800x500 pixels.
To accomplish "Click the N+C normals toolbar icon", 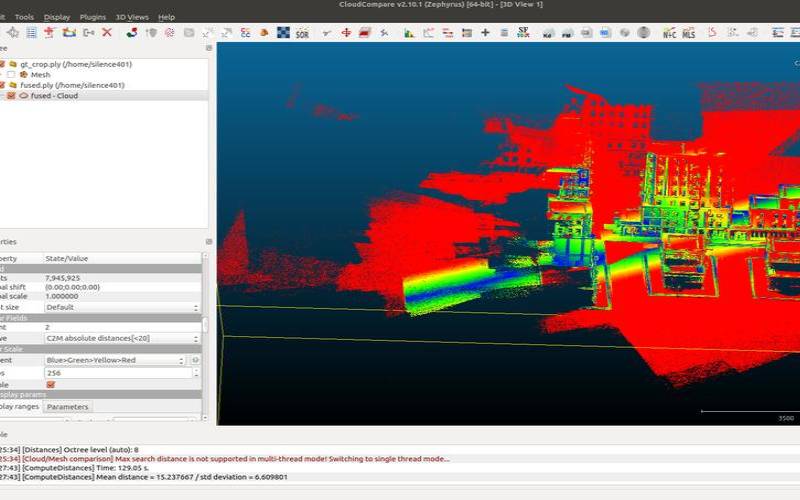I will point(669,33).
